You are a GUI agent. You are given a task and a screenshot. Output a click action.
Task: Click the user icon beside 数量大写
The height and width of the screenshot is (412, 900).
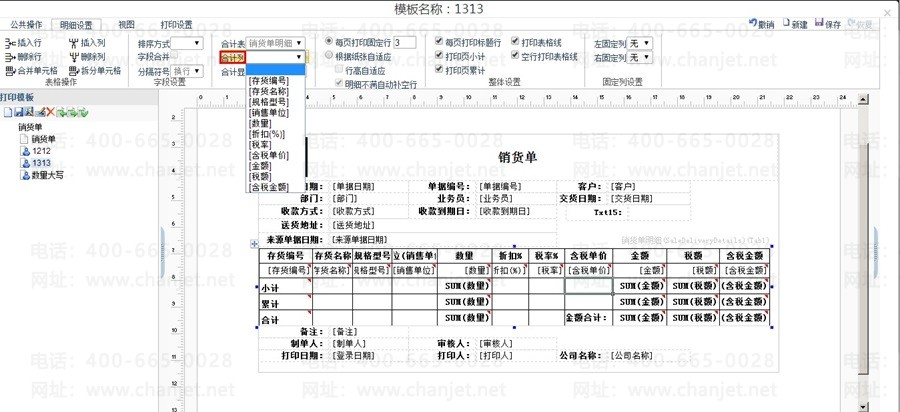(25, 175)
